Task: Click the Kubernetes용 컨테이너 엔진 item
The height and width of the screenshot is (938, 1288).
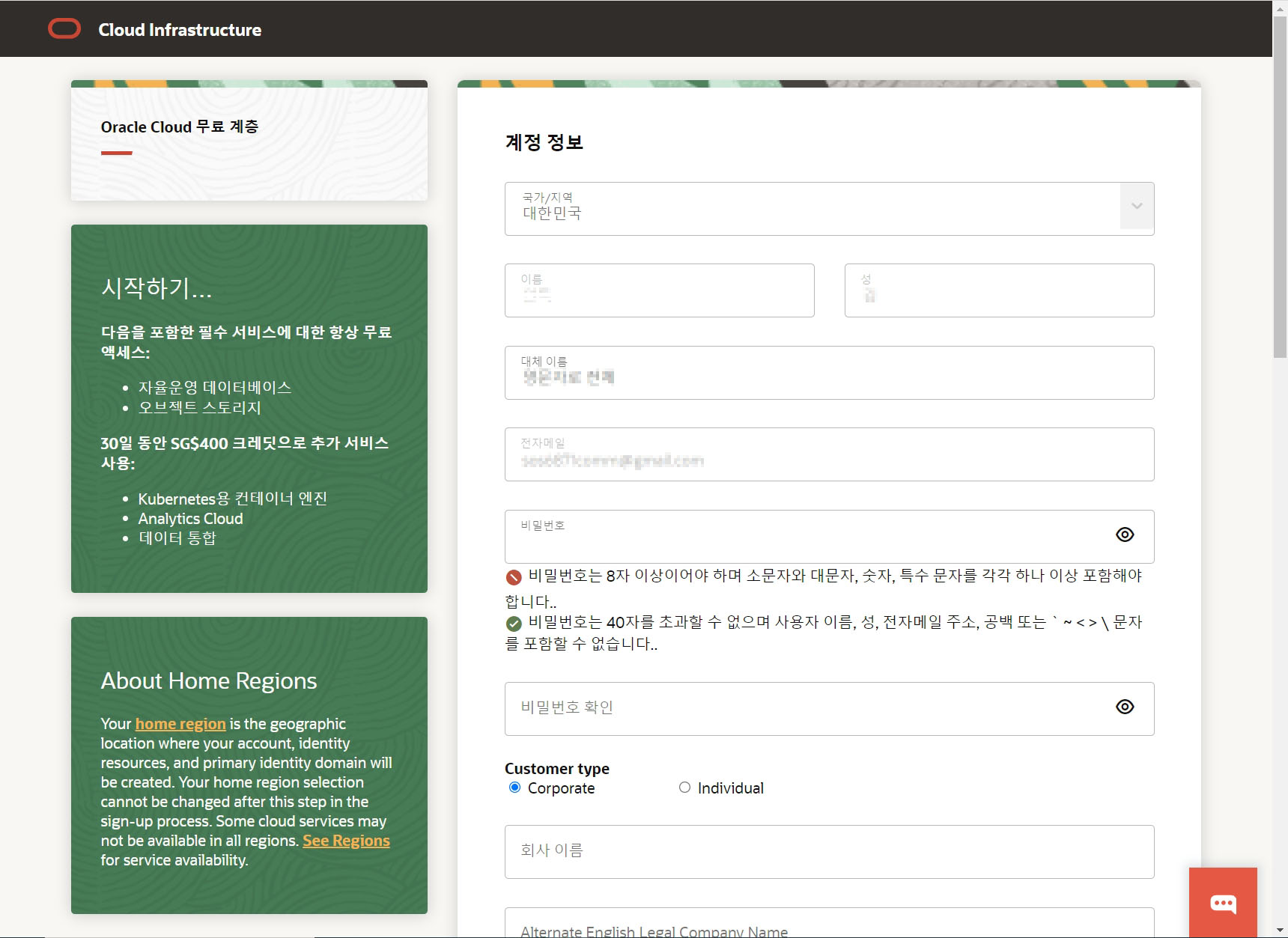Action: tap(233, 499)
